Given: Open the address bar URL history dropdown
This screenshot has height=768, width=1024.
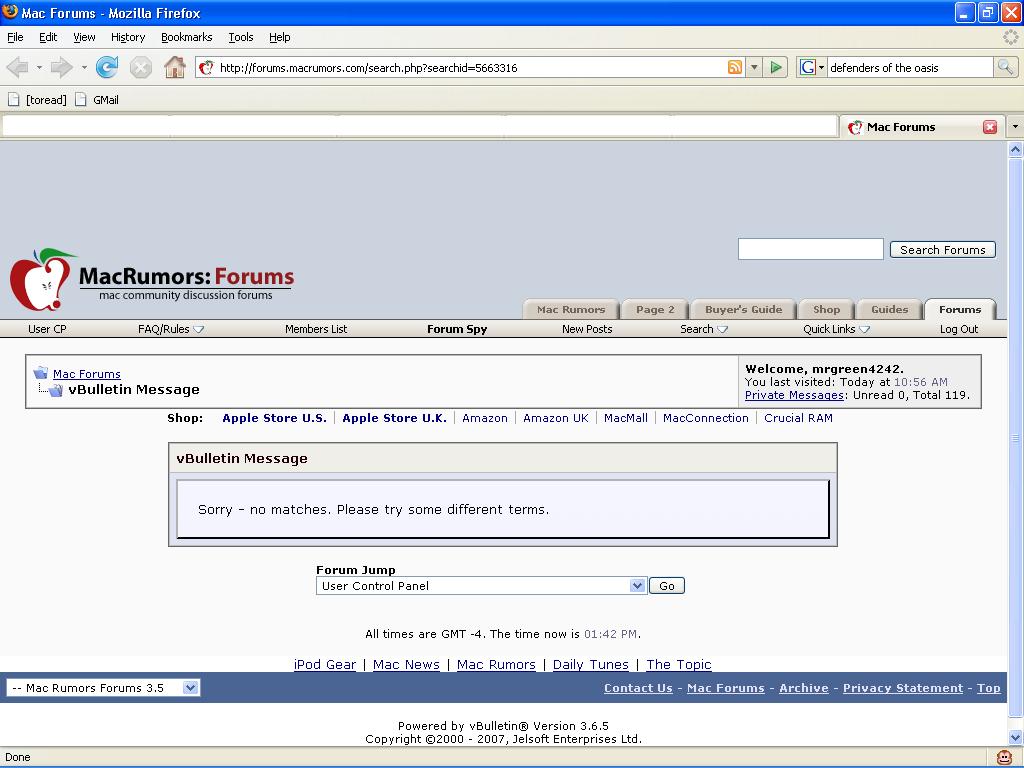Looking at the screenshot, I should (754, 67).
